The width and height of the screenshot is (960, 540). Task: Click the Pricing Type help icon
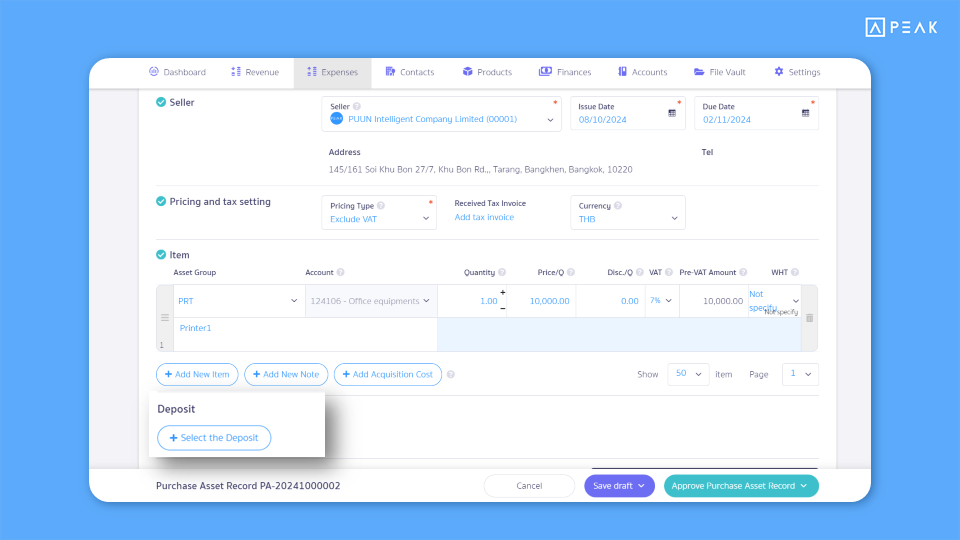tap(381, 206)
